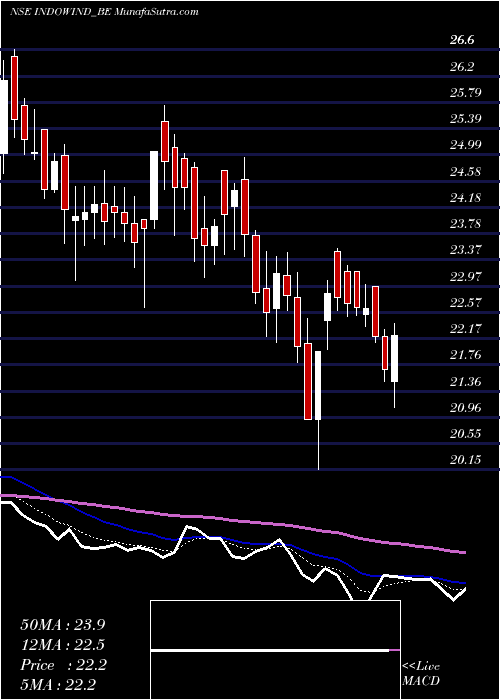Click the 20.15 price axis label

[x=465, y=460]
